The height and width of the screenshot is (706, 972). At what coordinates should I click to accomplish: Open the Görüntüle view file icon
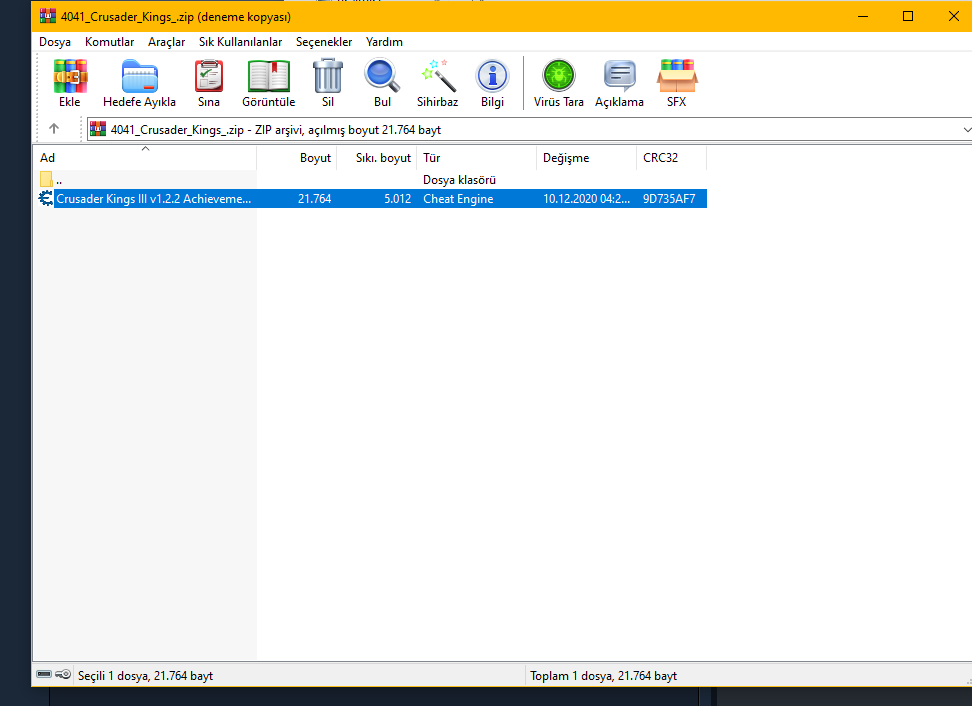point(268,76)
